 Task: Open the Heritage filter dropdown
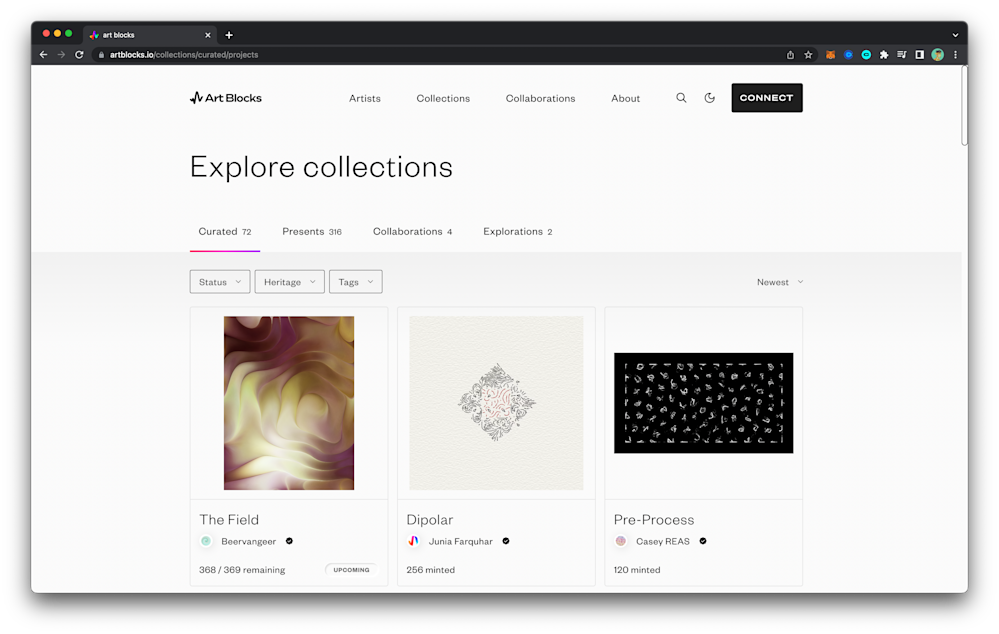[x=289, y=282]
